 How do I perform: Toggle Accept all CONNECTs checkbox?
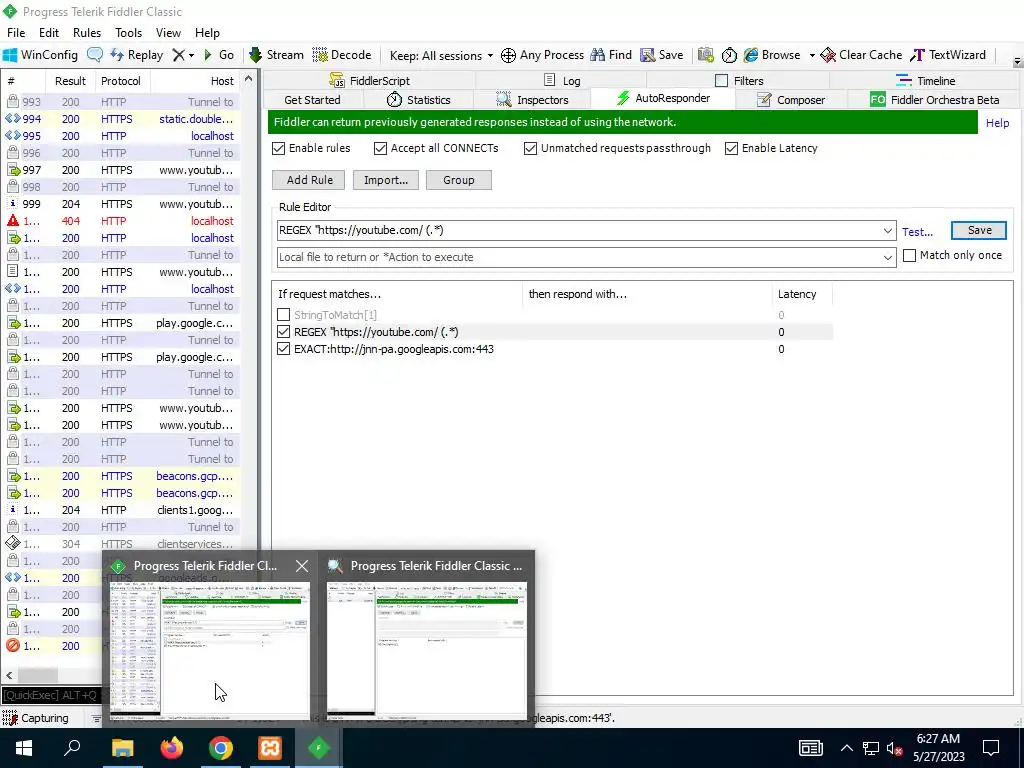[381, 148]
